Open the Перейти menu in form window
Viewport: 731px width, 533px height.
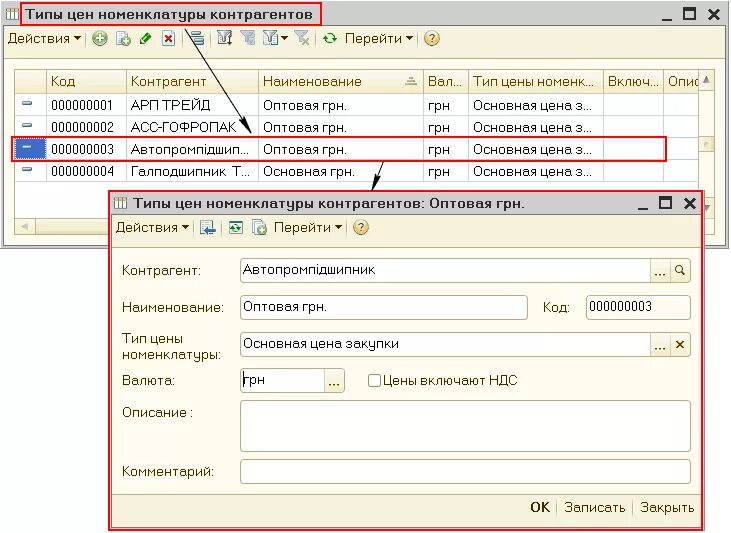[308, 228]
